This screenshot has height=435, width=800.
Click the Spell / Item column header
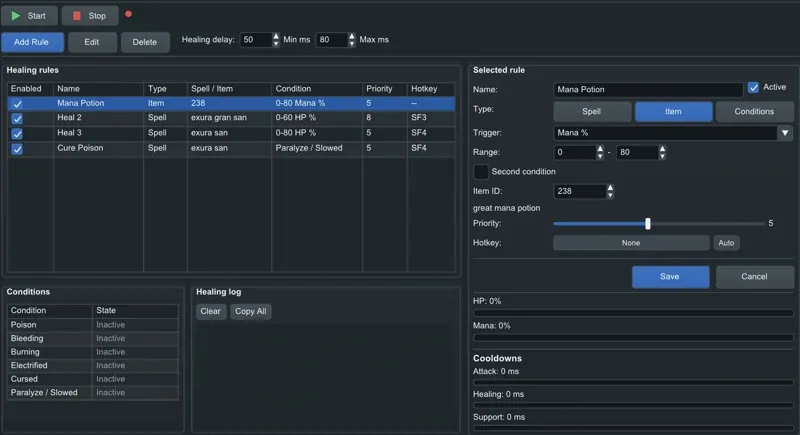click(x=229, y=89)
